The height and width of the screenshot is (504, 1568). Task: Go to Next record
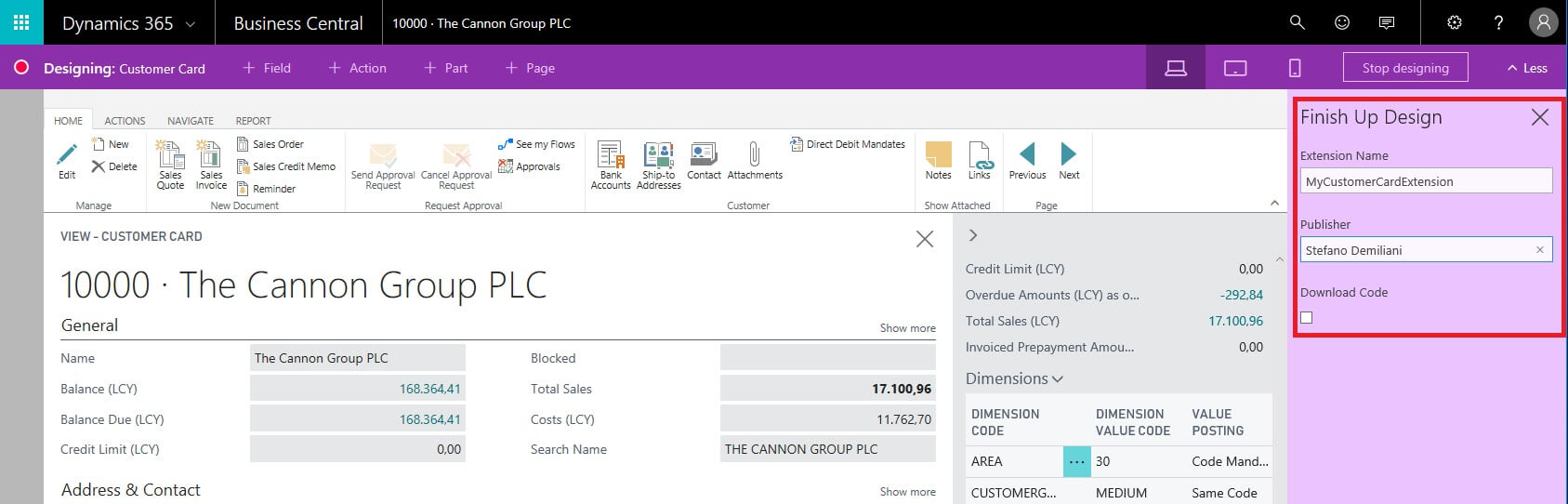click(x=1069, y=161)
